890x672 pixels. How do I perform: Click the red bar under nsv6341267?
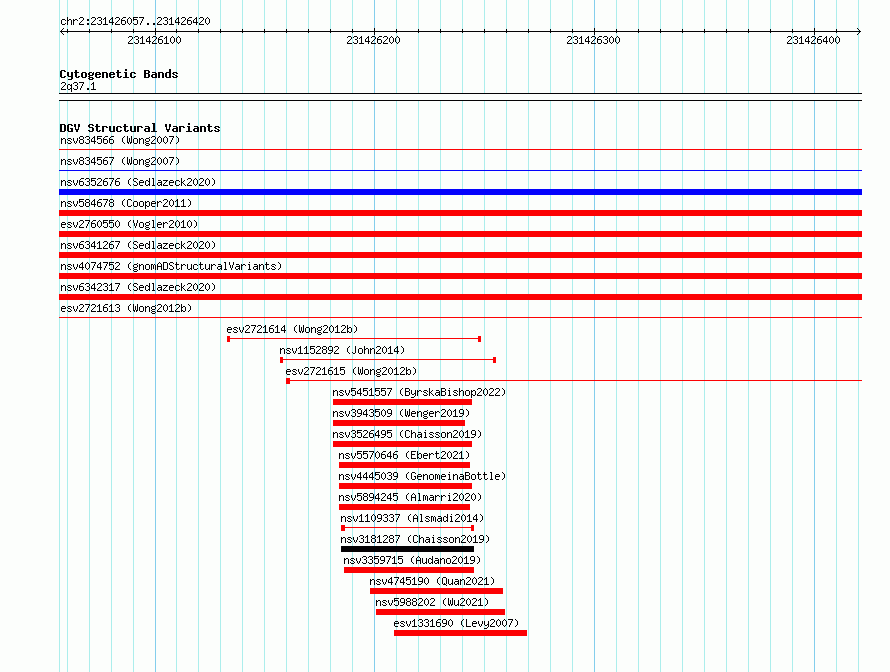460,255
